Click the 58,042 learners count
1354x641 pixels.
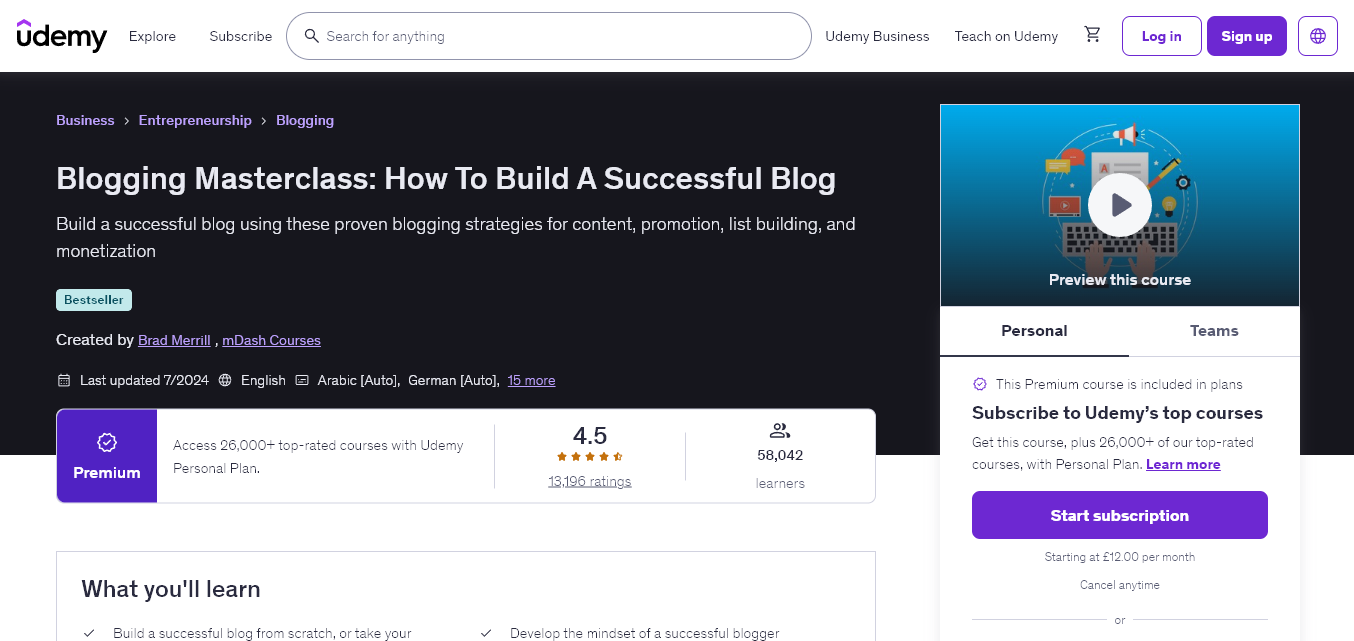tap(780, 455)
